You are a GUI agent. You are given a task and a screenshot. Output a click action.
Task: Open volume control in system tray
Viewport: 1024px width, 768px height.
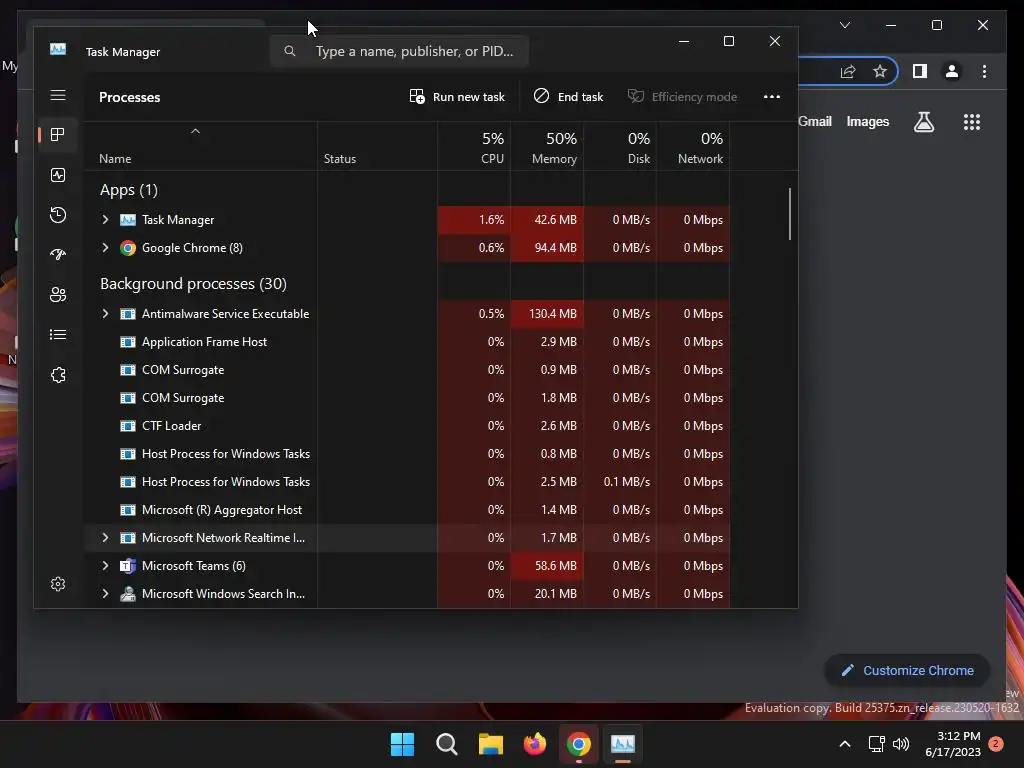901,744
